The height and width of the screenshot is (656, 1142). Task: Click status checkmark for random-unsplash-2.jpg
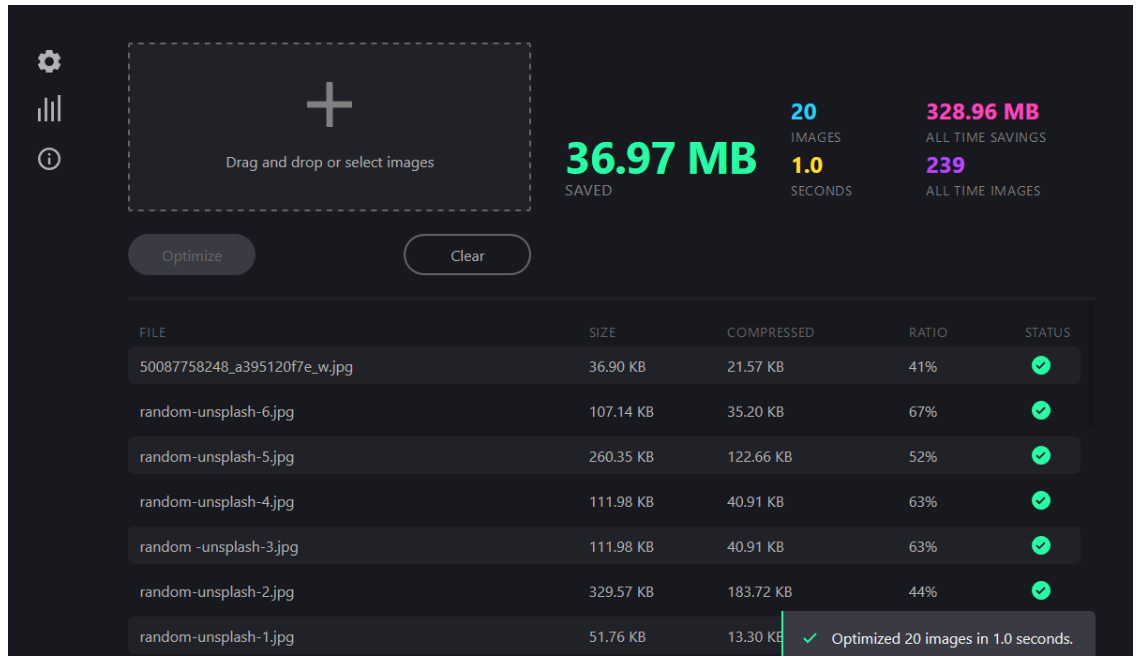pos(1041,590)
